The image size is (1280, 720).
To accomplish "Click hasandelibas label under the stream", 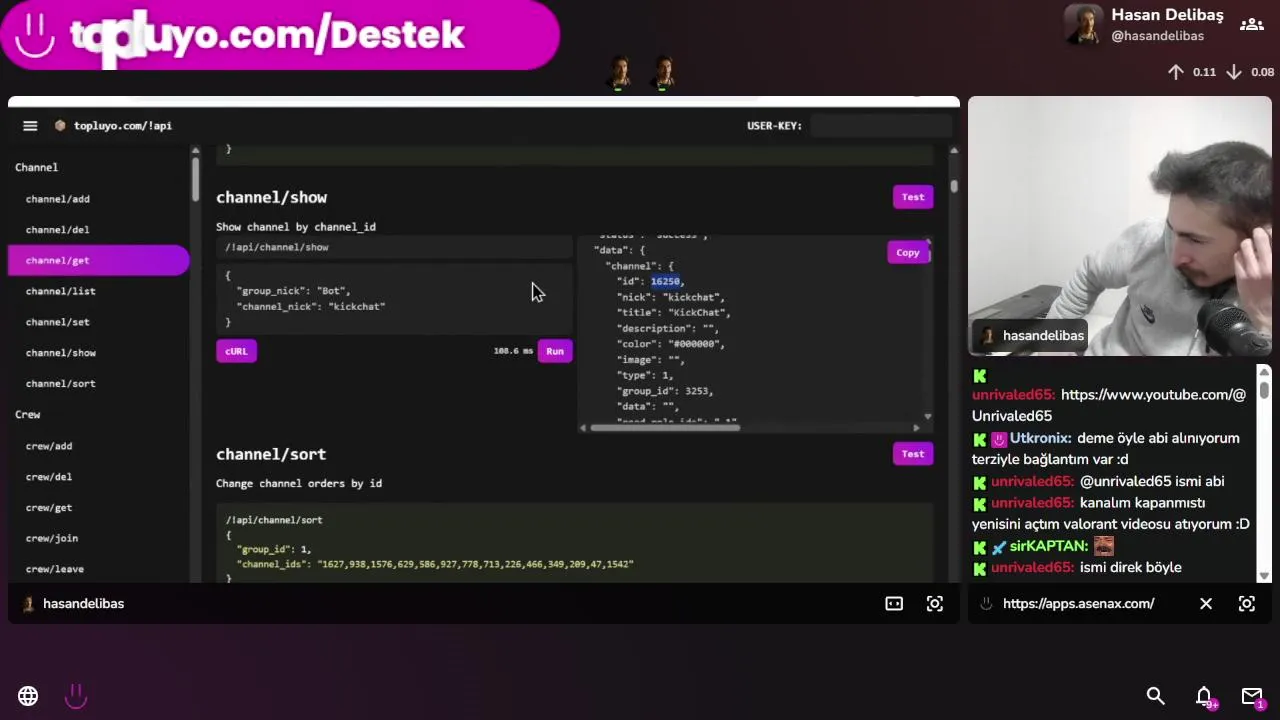I will (x=83, y=604).
